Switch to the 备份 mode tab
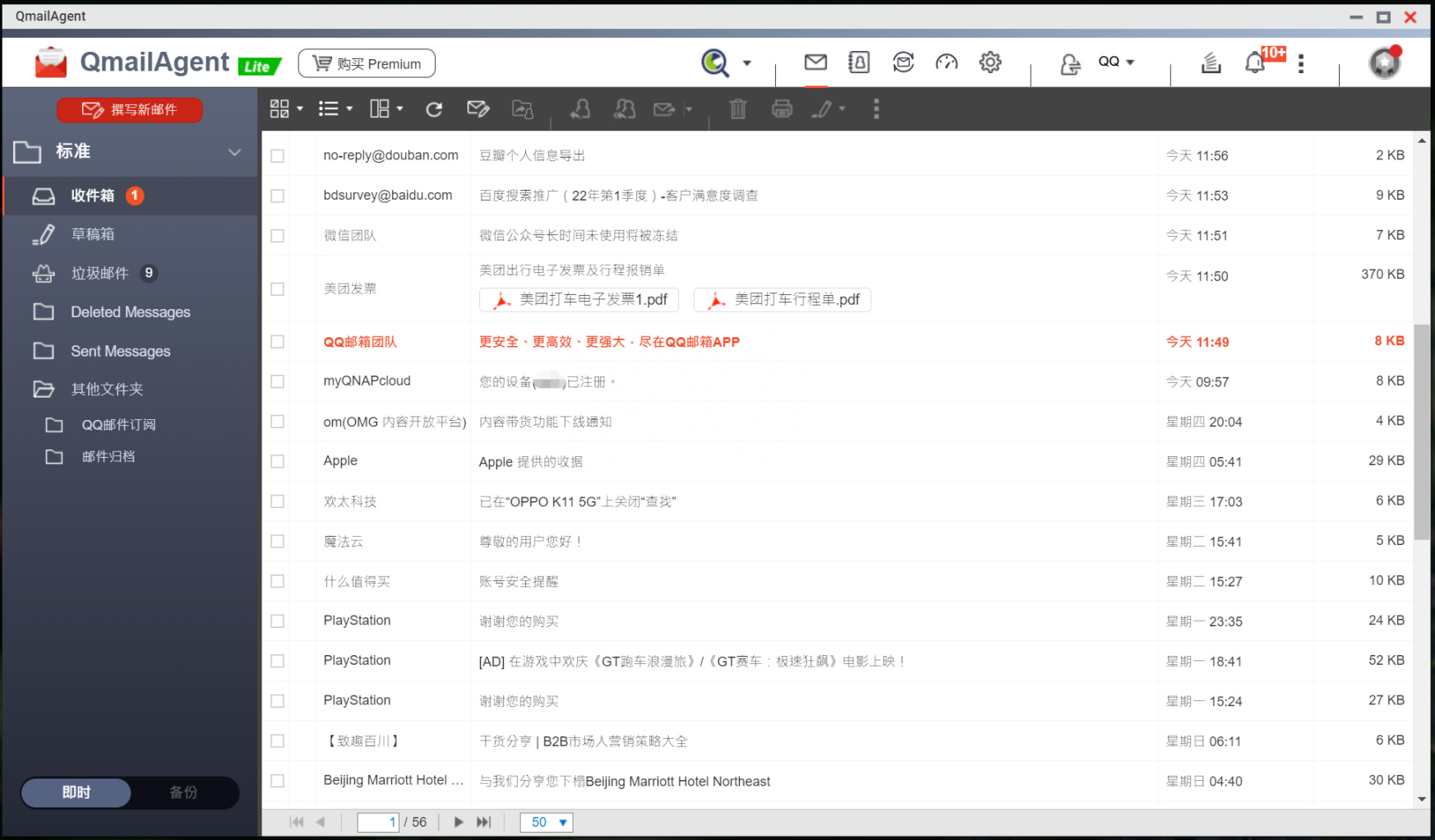The width and height of the screenshot is (1435, 840). click(184, 792)
